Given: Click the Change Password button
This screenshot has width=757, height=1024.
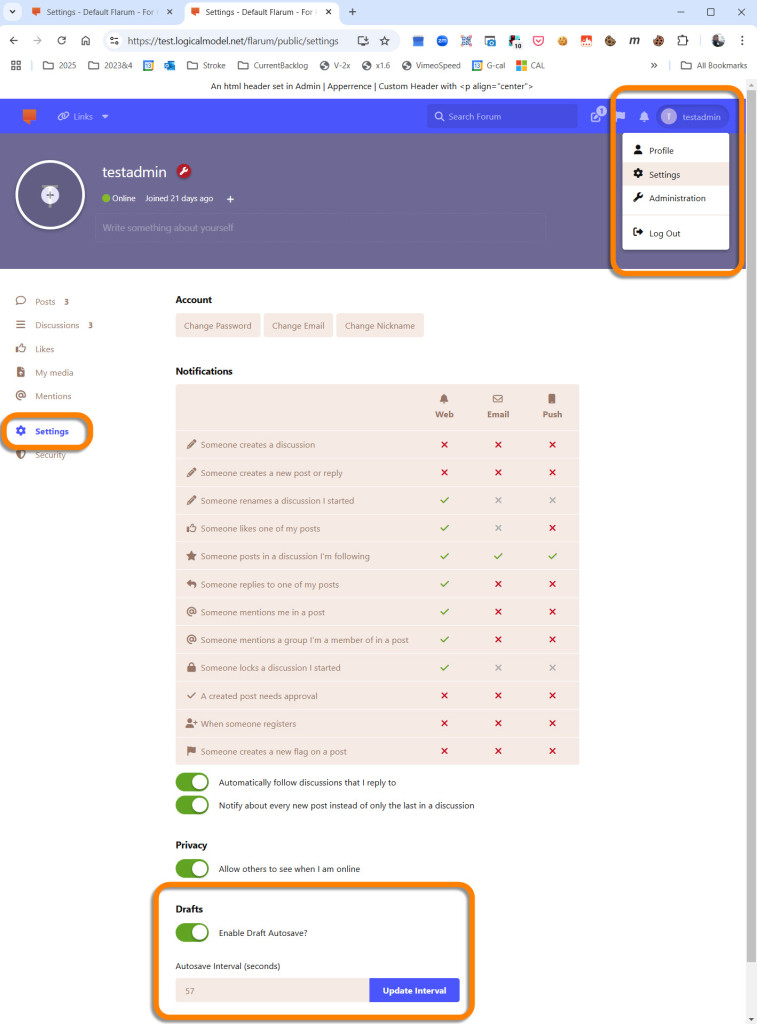Looking at the screenshot, I should point(218,326).
